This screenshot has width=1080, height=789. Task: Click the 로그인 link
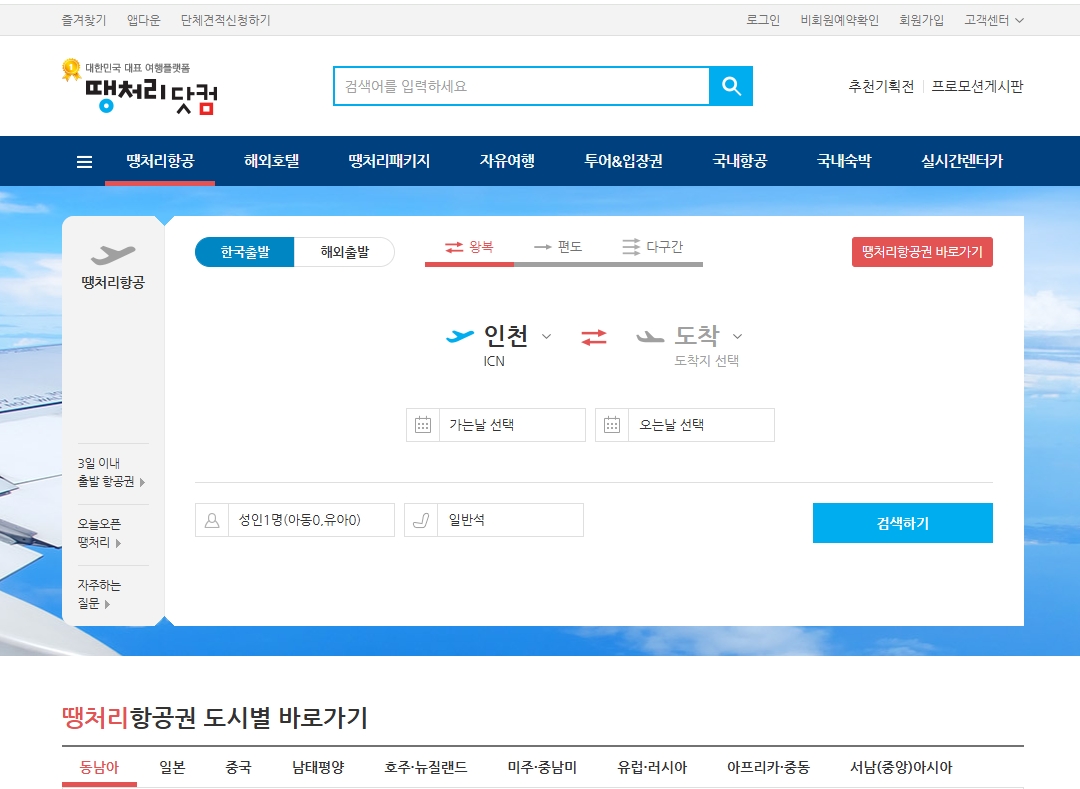click(x=763, y=20)
